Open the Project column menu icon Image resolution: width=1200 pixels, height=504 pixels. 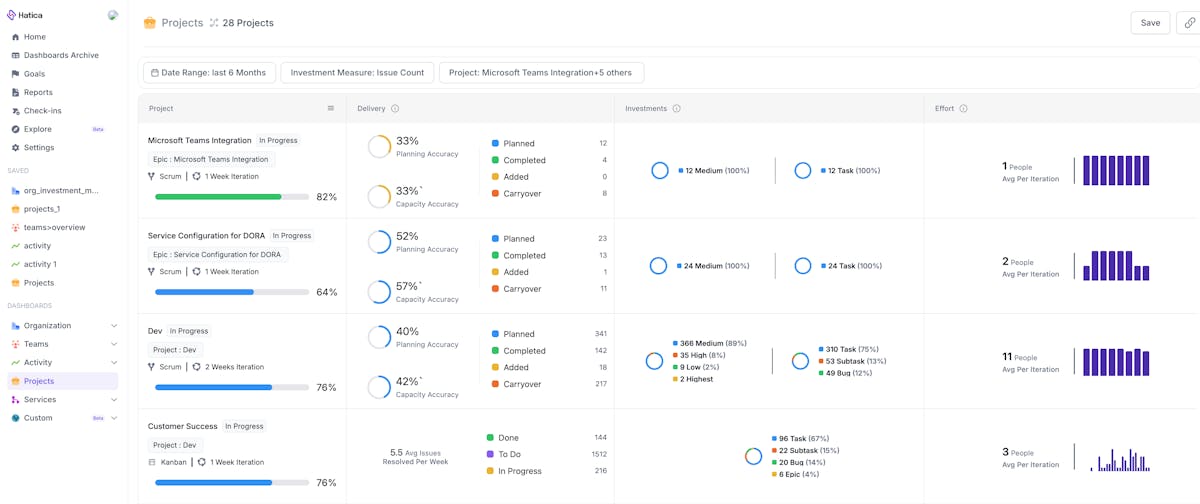point(331,108)
